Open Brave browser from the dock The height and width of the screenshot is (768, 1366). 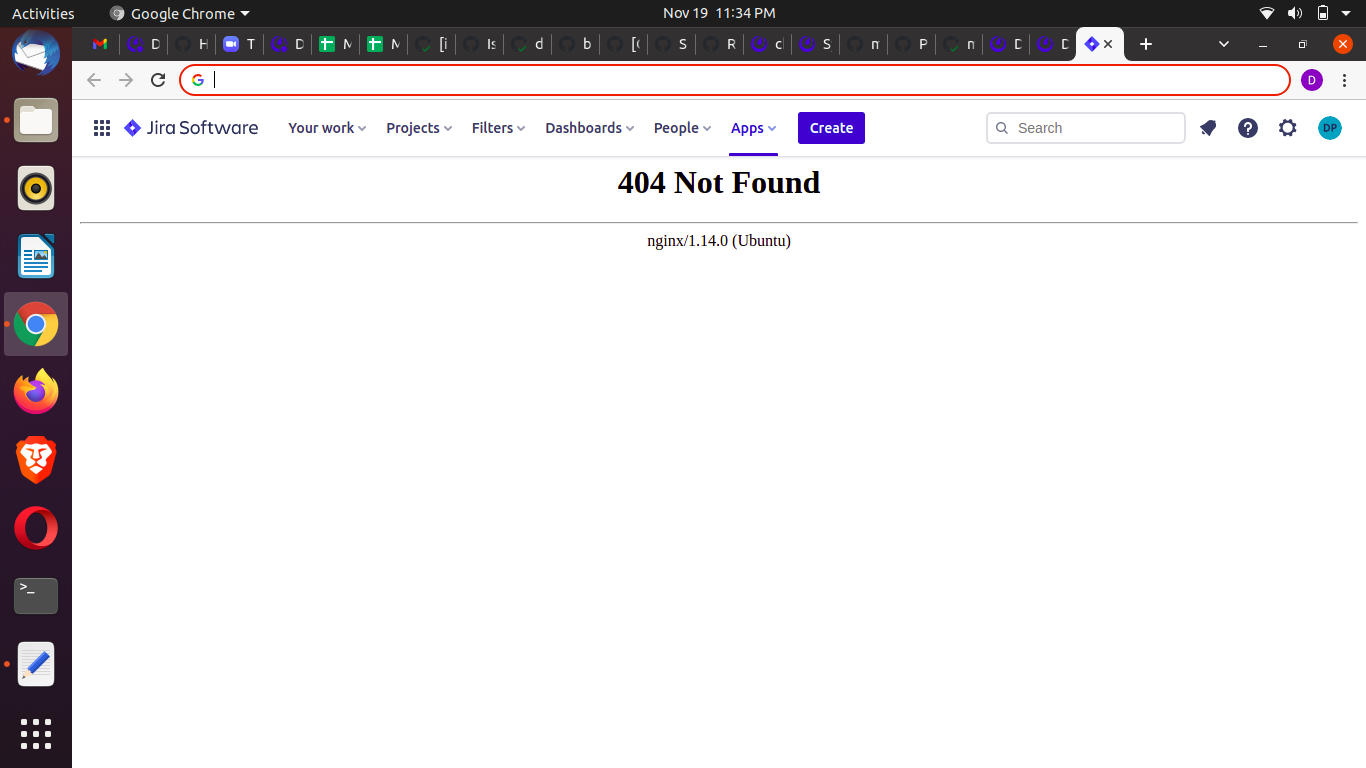pyautogui.click(x=36, y=460)
